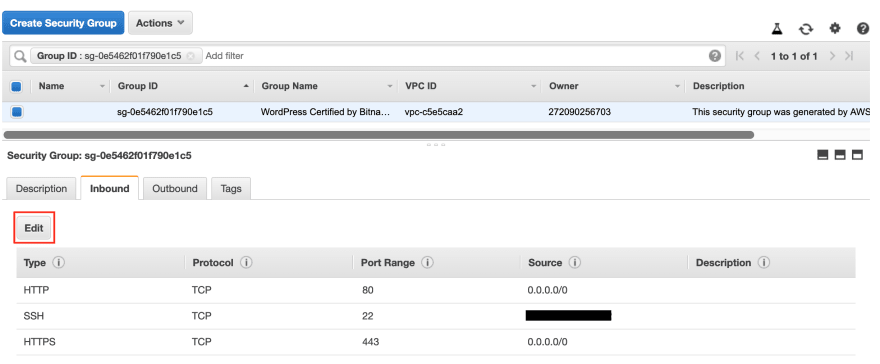This screenshot has width=880, height=364.
Task: Open the help question mark icon
Action: point(863,29)
